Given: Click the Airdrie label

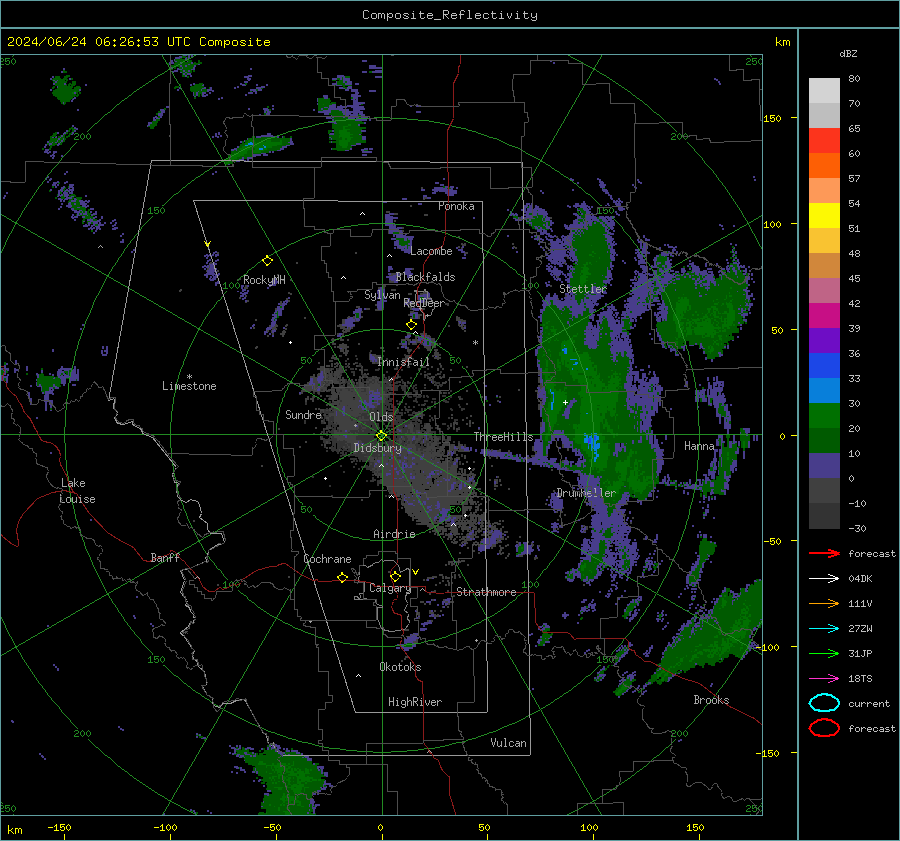Looking at the screenshot, I should pos(394,534).
